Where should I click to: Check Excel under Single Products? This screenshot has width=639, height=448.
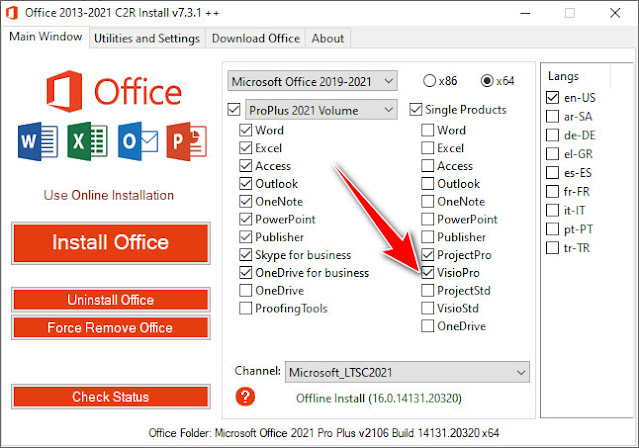(x=427, y=148)
